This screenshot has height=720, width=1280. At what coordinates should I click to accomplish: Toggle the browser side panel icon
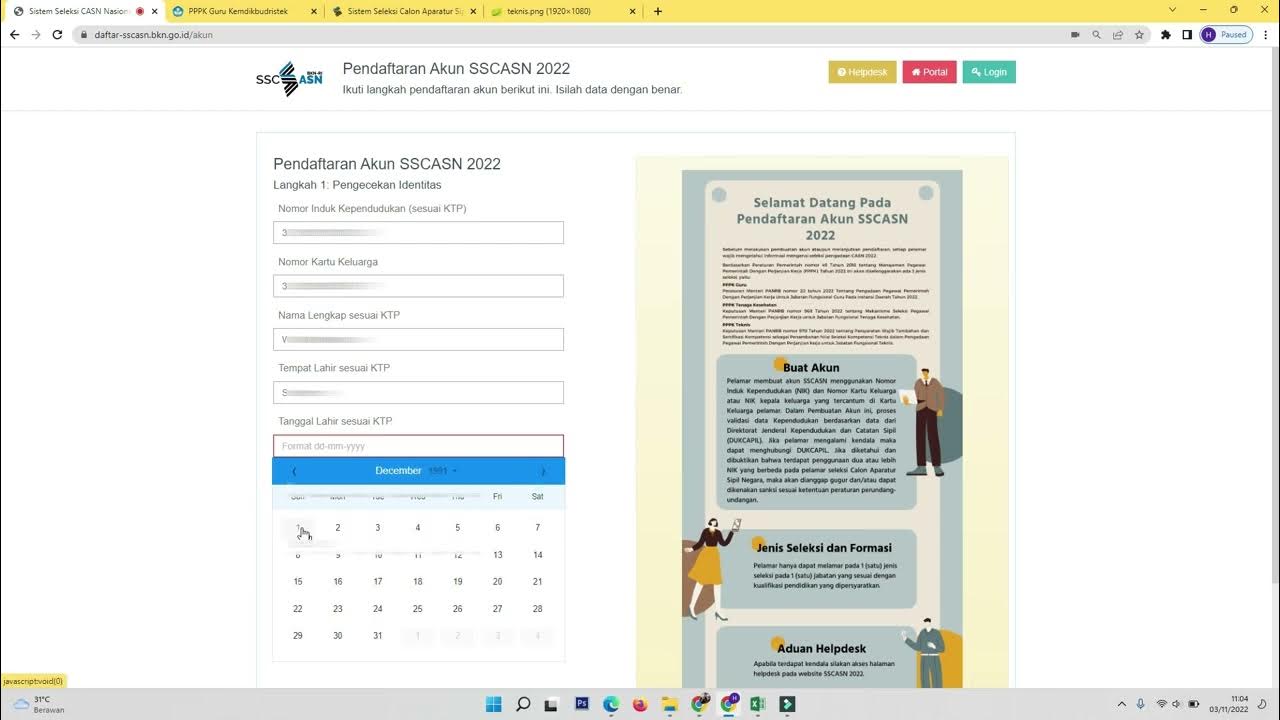tap(1187, 34)
